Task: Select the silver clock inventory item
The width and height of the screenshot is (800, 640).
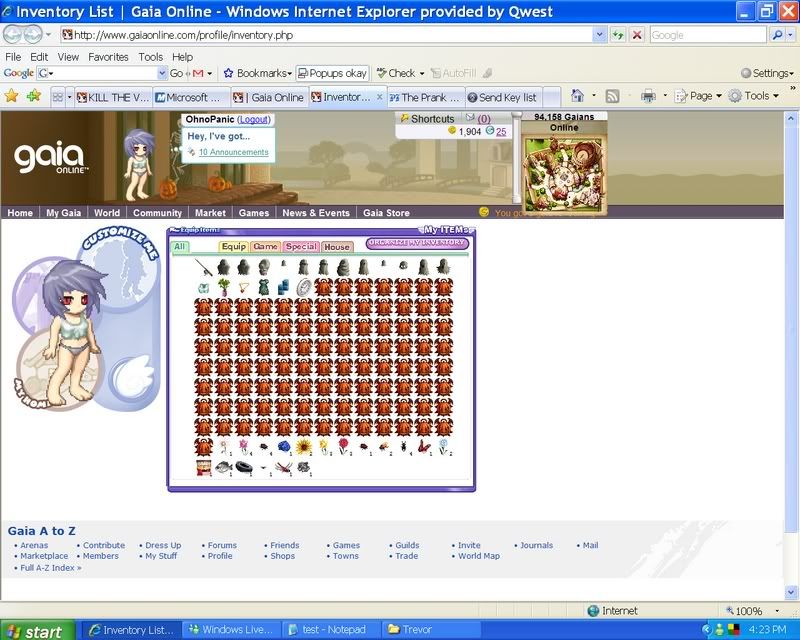Action: pos(304,287)
